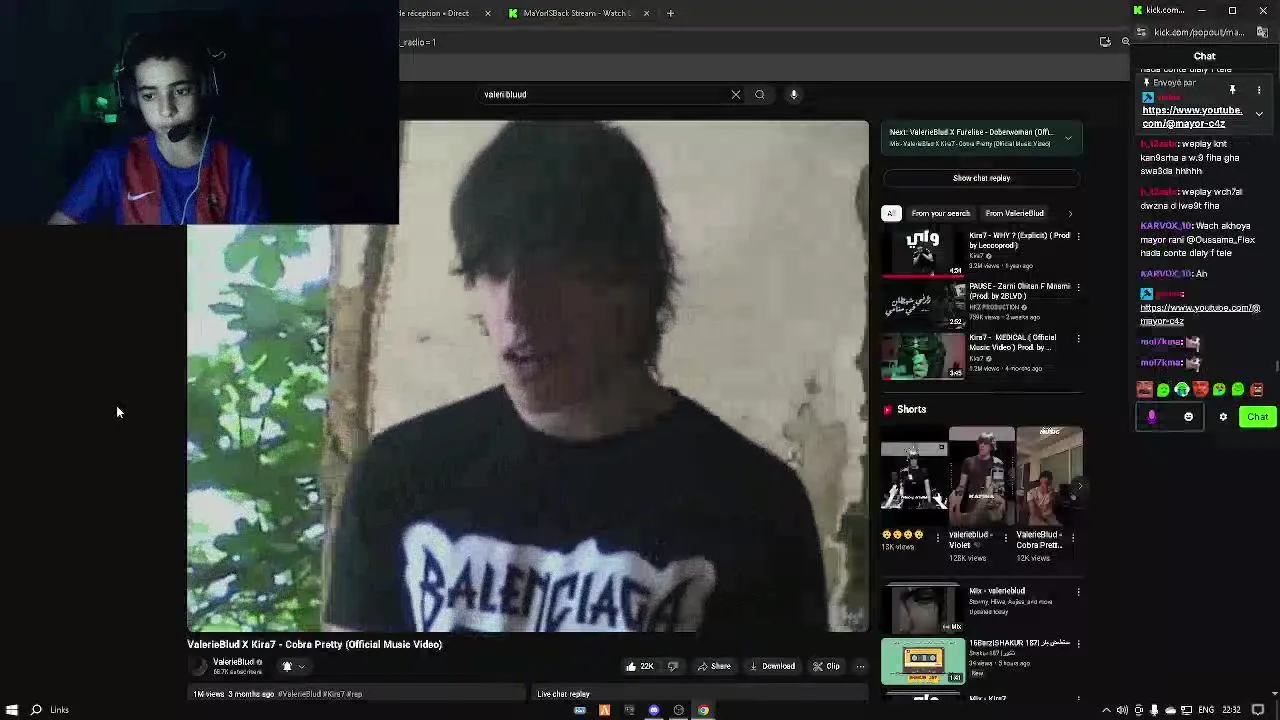Screen dimensions: 1280x720
Task: Open options for Kira7 MEDICAL video
Action: [1078, 338]
